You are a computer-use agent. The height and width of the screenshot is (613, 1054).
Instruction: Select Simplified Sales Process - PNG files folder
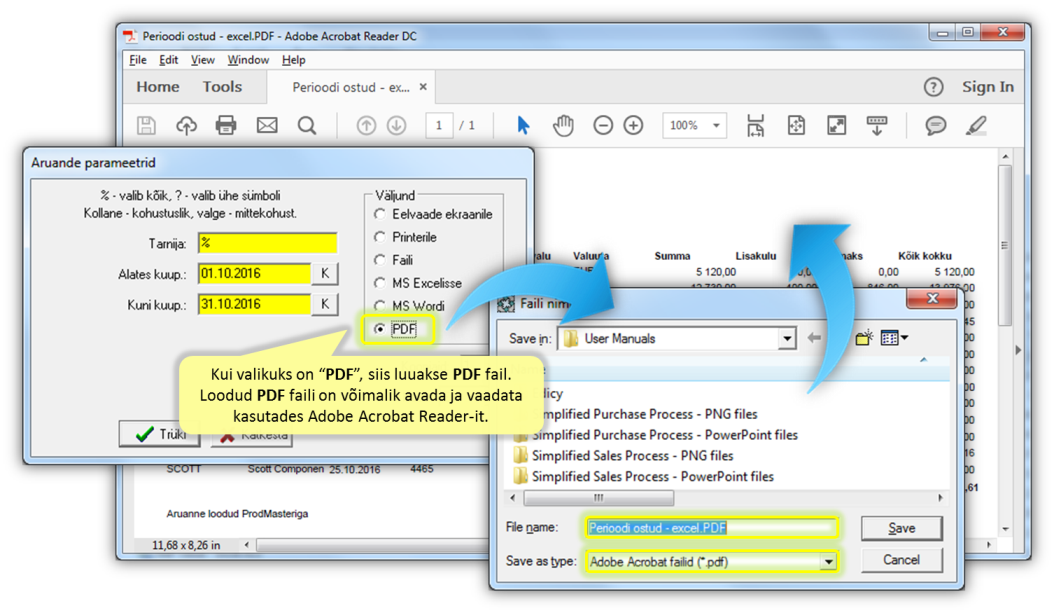pos(623,456)
